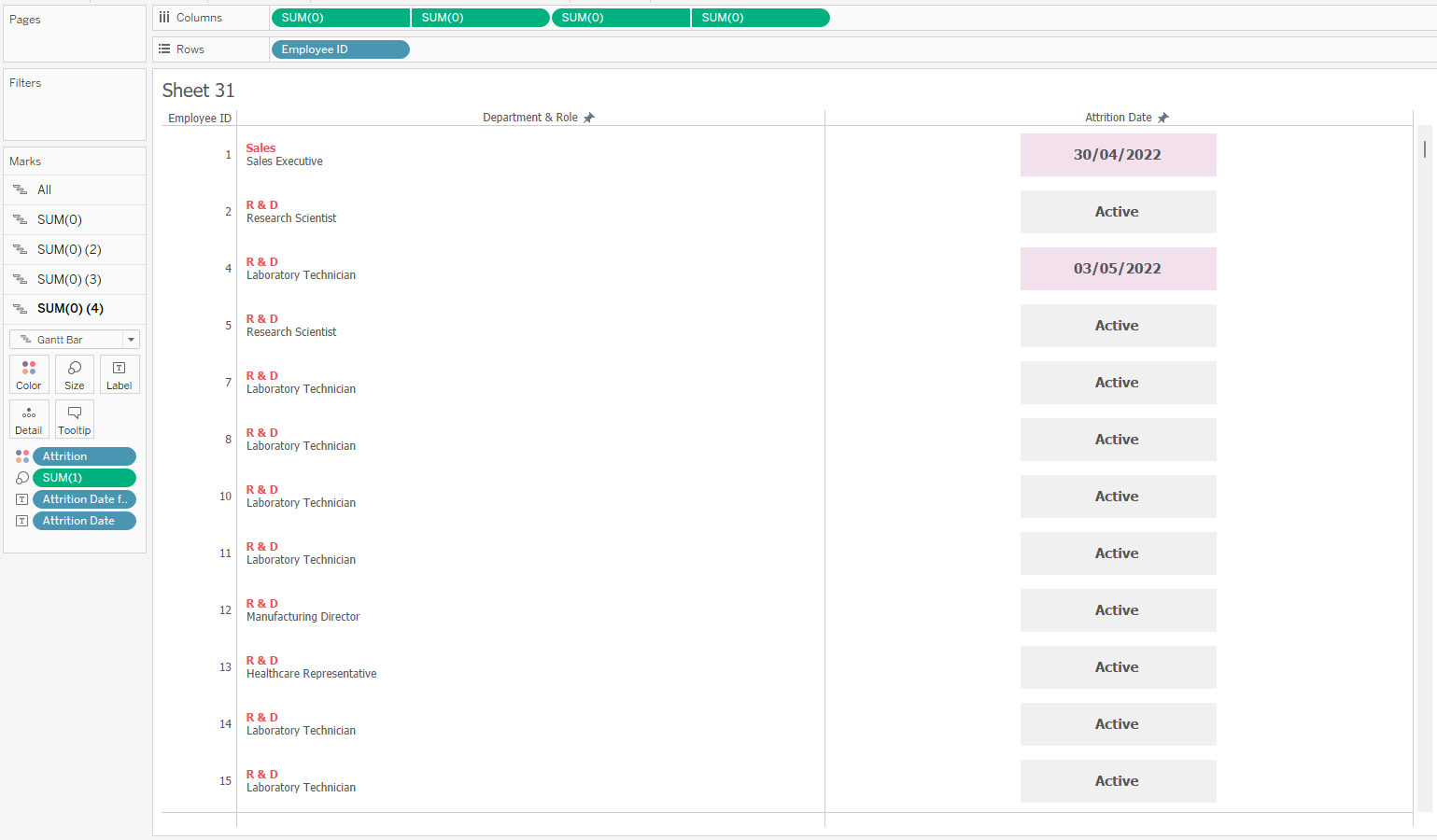The image size is (1437, 840).
Task: Click the Columns shelf icon
Action: pos(164,18)
